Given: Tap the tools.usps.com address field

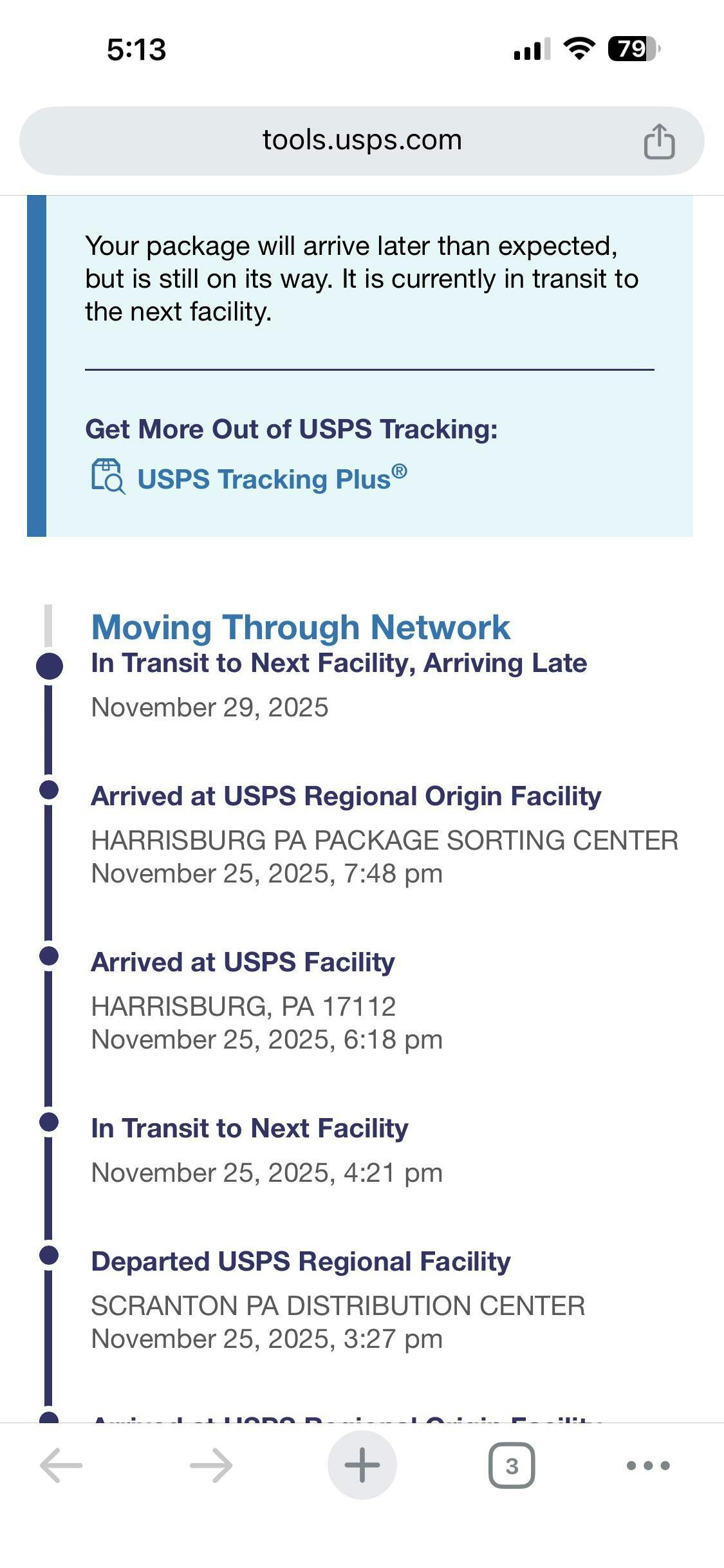Looking at the screenshot, I should (x=362, y=140).
